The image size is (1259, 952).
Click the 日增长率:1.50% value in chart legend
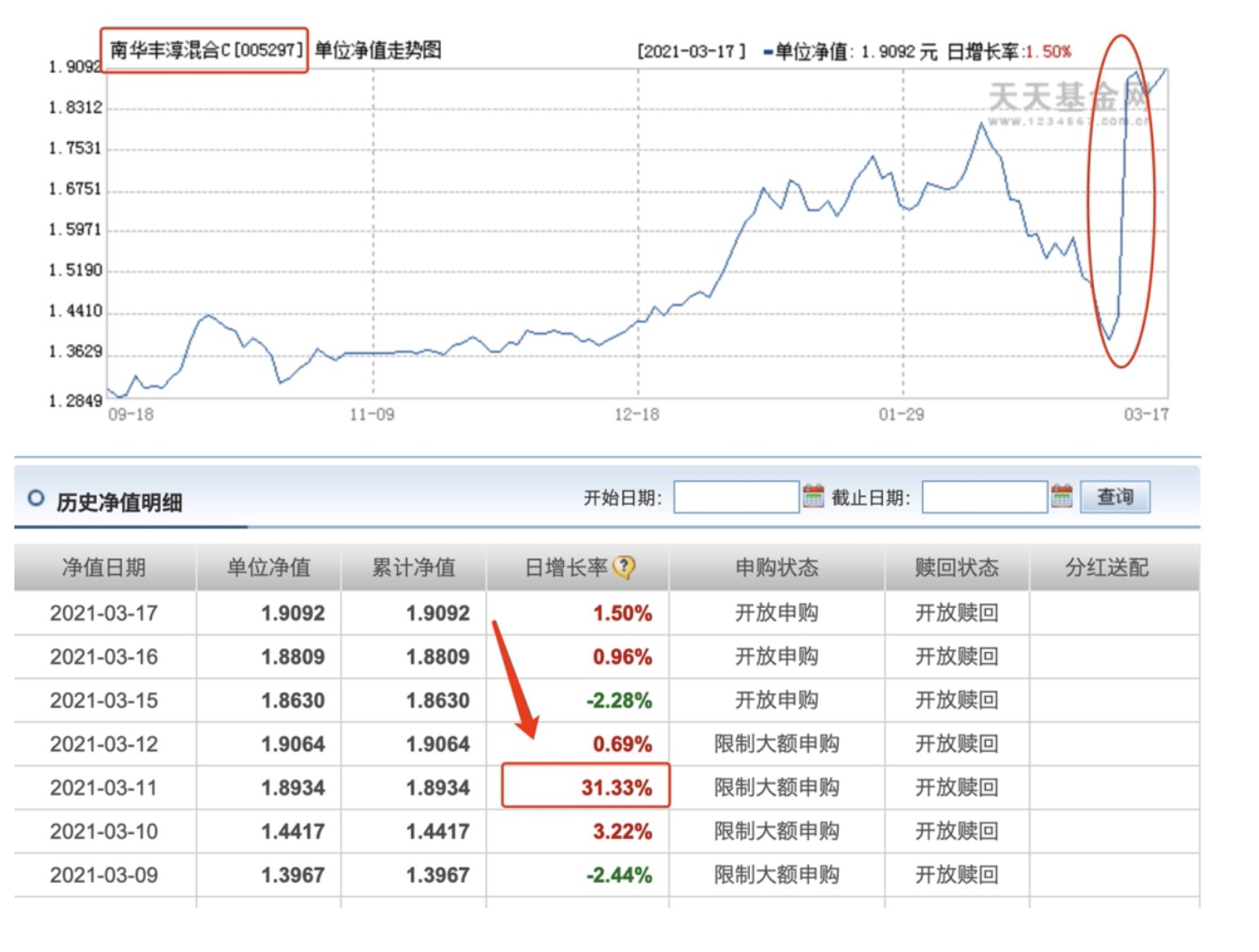click(1008, 51)
